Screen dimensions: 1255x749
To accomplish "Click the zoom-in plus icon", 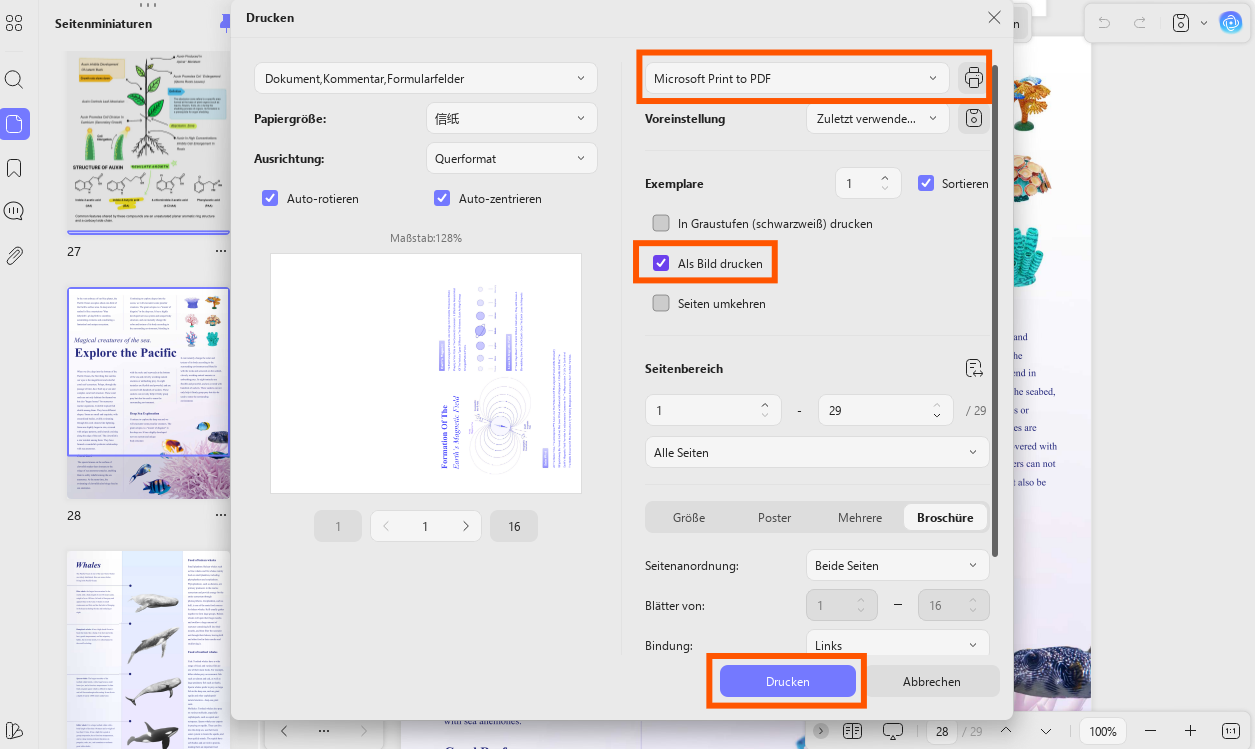I will (x=1190, y=731).
